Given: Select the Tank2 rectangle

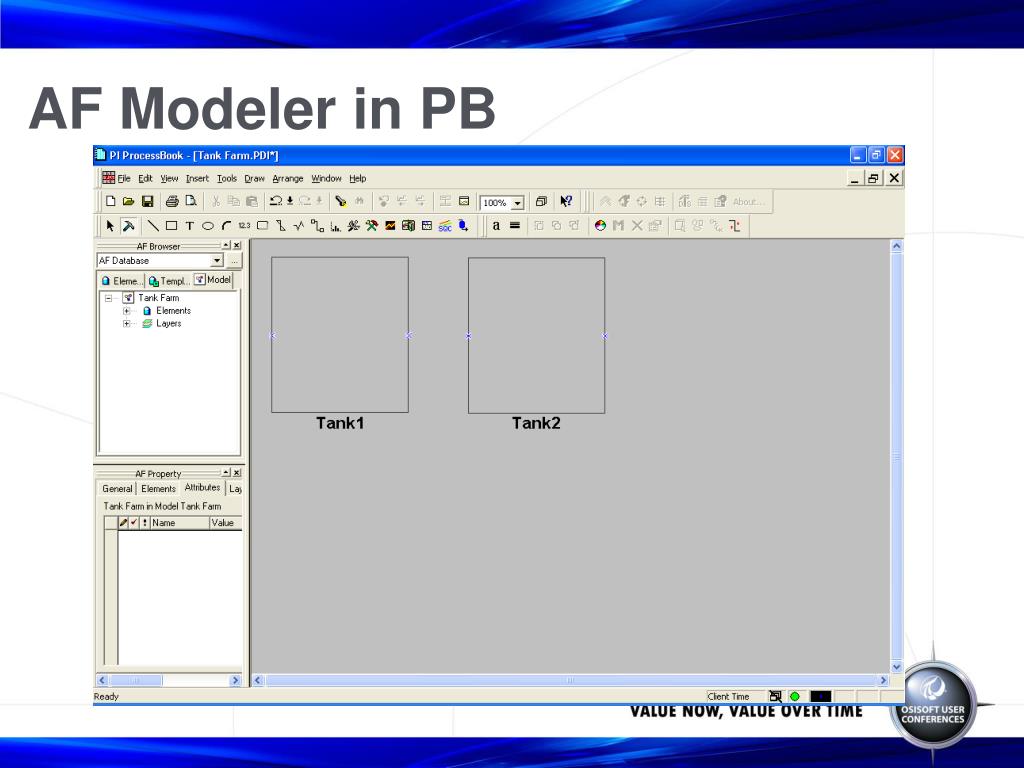Looking at the screenshot, I should [536, 335].
